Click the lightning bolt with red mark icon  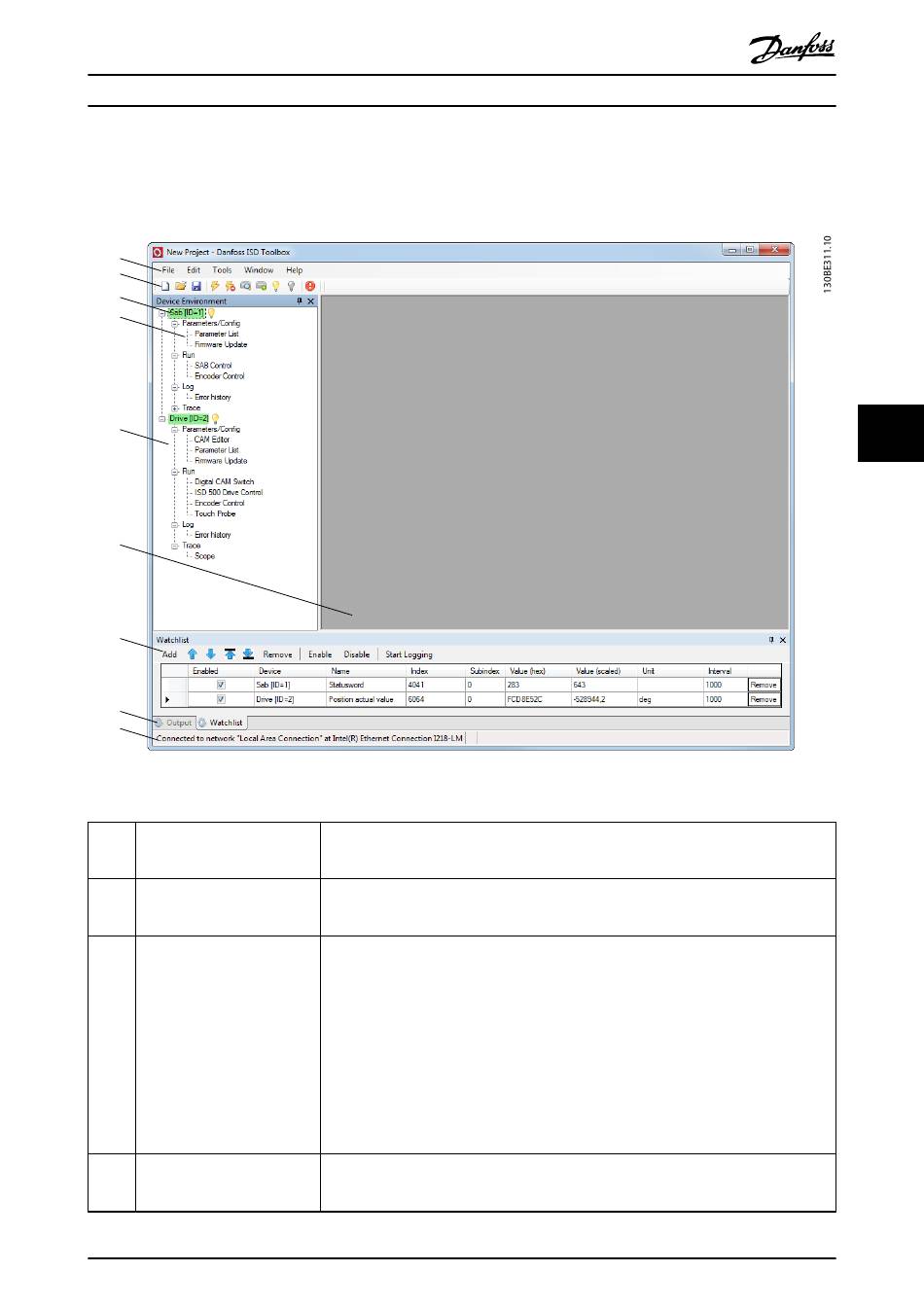pyautogui.click(x=231, y=286)
